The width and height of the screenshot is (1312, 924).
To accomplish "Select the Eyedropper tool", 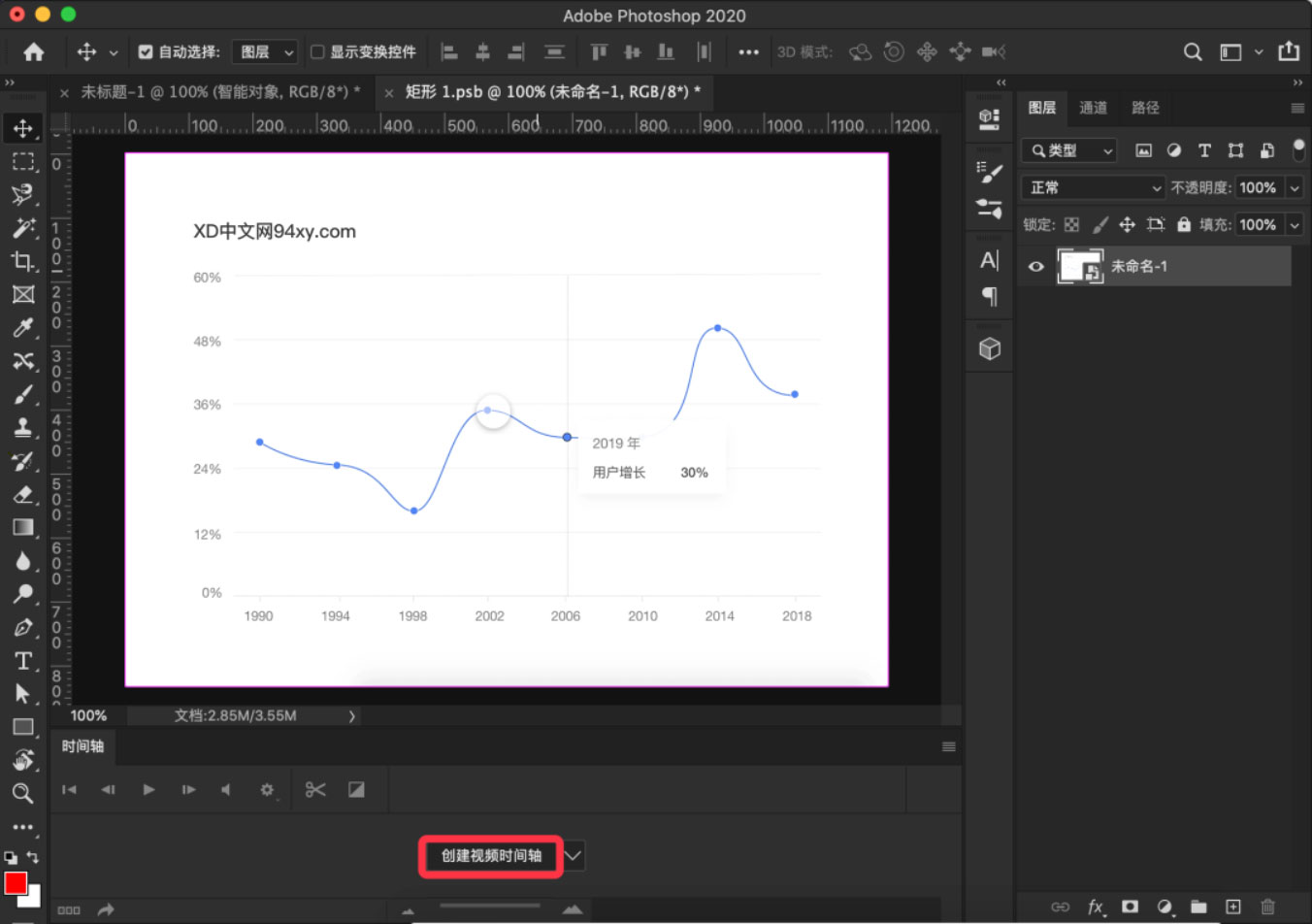I will coord(22,328).
